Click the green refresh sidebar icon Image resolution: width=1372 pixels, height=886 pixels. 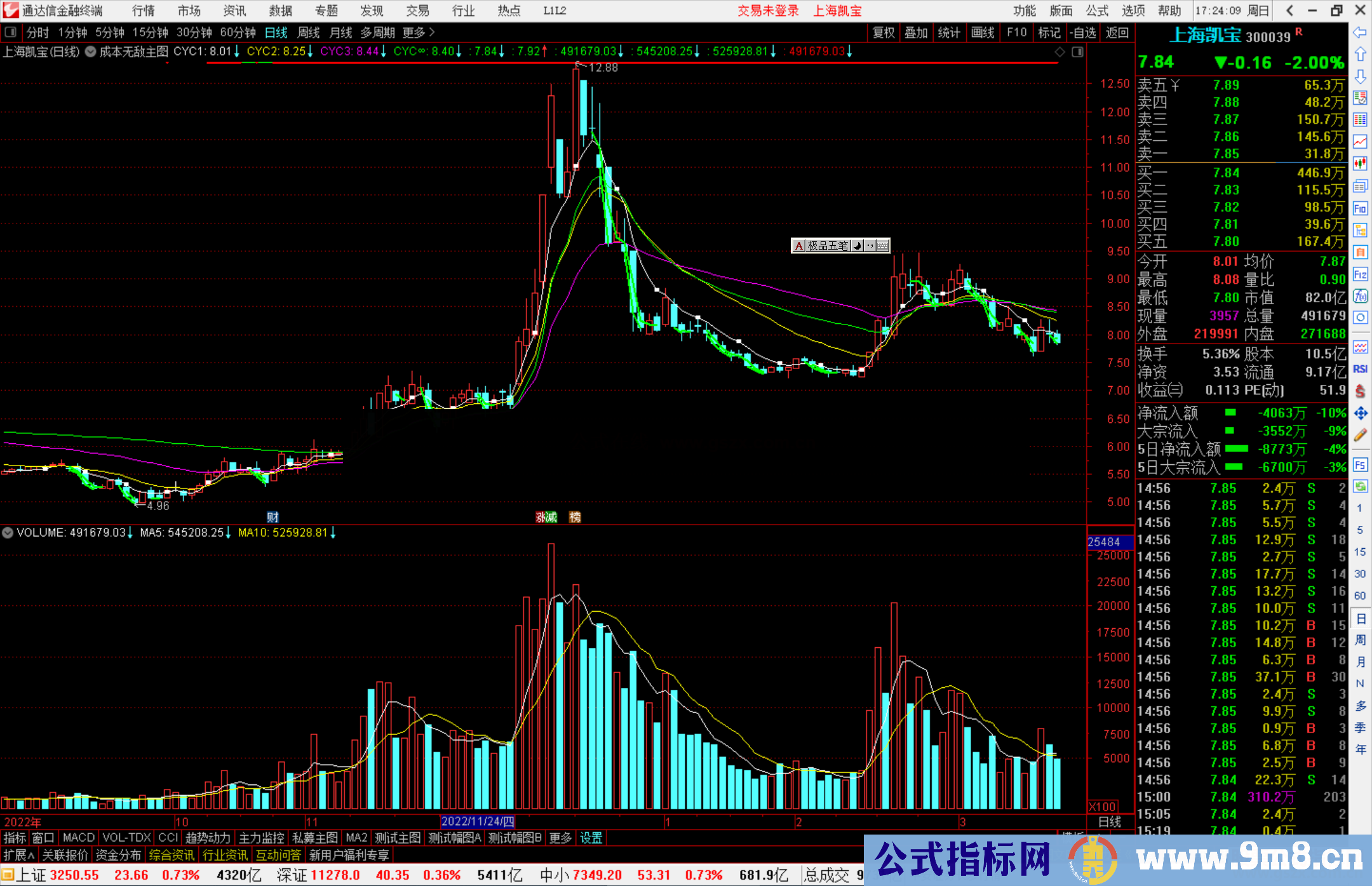pos(1360,487)
